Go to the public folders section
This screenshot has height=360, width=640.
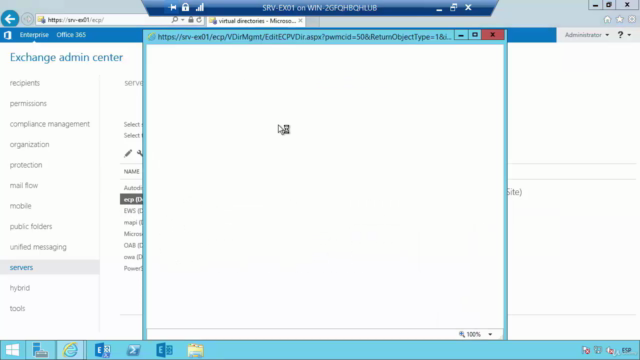[31, 226]
